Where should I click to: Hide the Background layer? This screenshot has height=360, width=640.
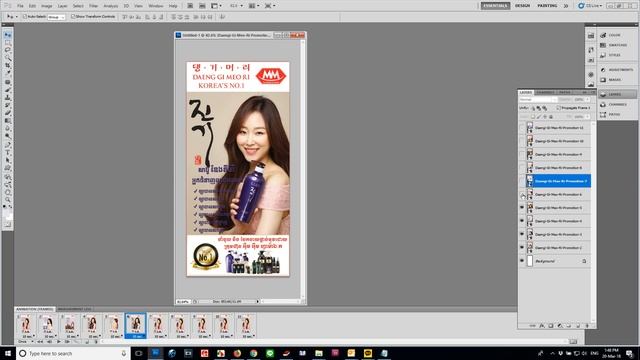(522, 261)
